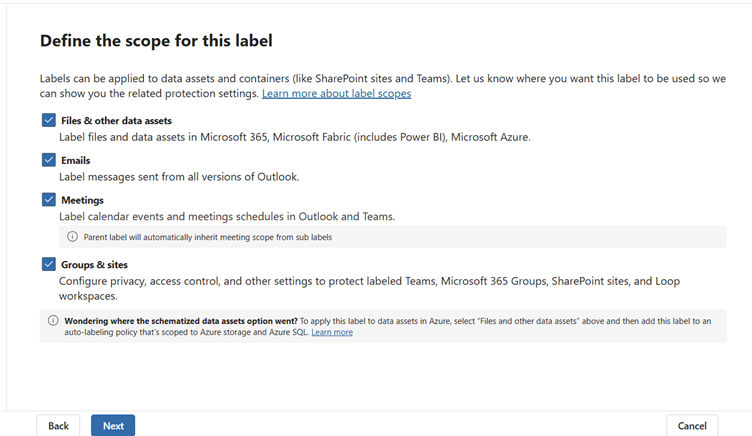Uncheck the Files & other data assets checkbox
Image resolution: width=752 pixels, height=436 pixels.
(x=49, y=120)
